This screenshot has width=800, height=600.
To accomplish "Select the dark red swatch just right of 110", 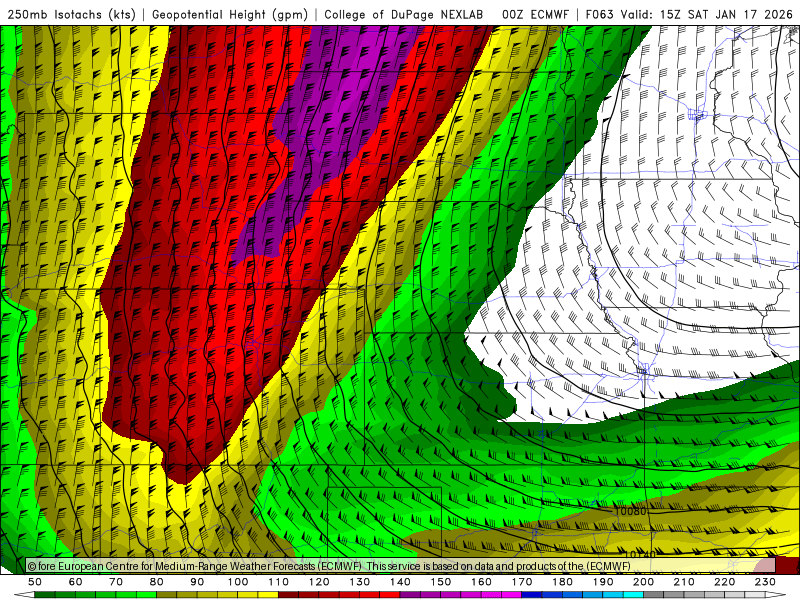I will (x=288, y=595).
